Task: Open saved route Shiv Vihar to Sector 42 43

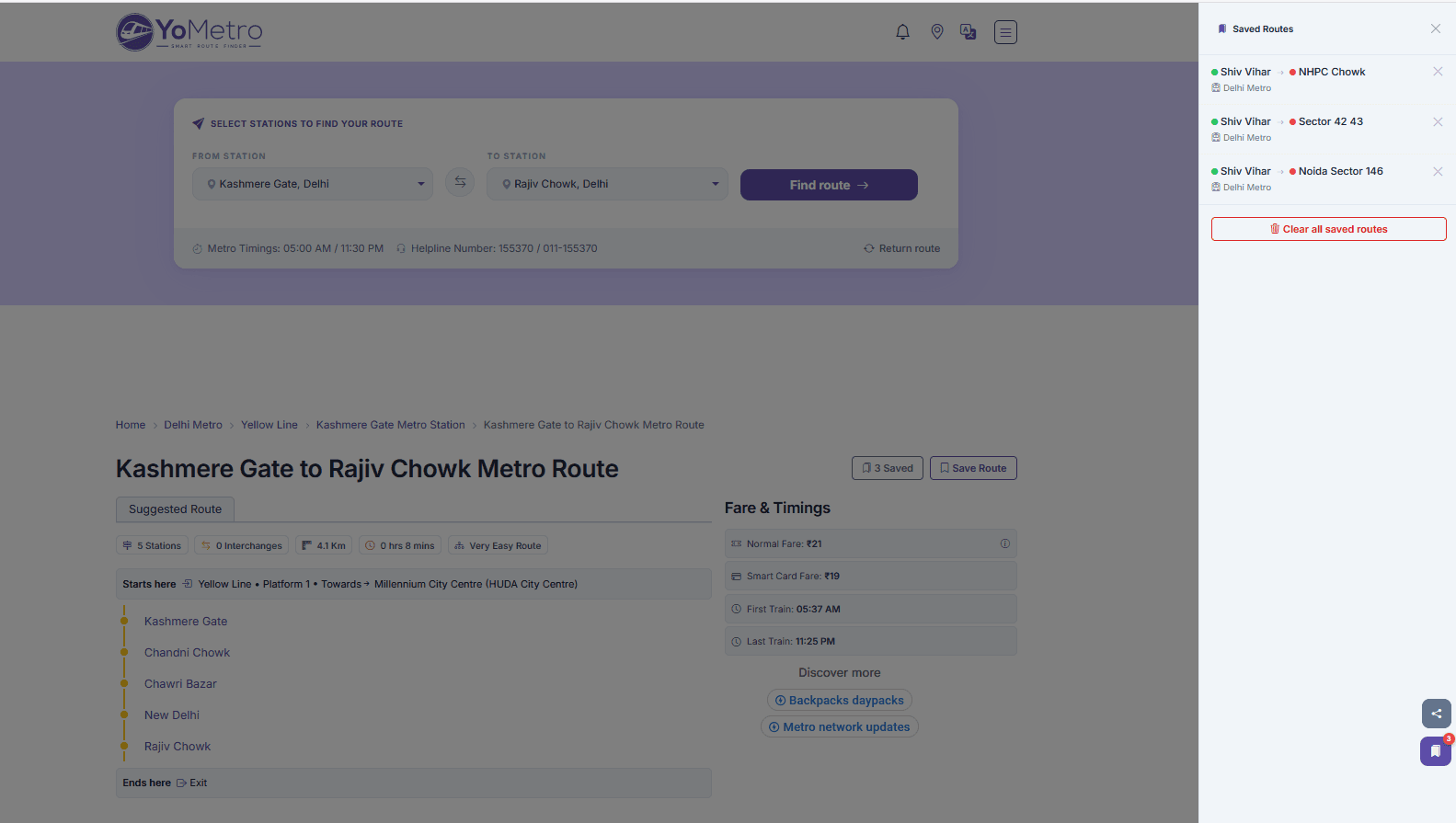Action: point(1288,121)
